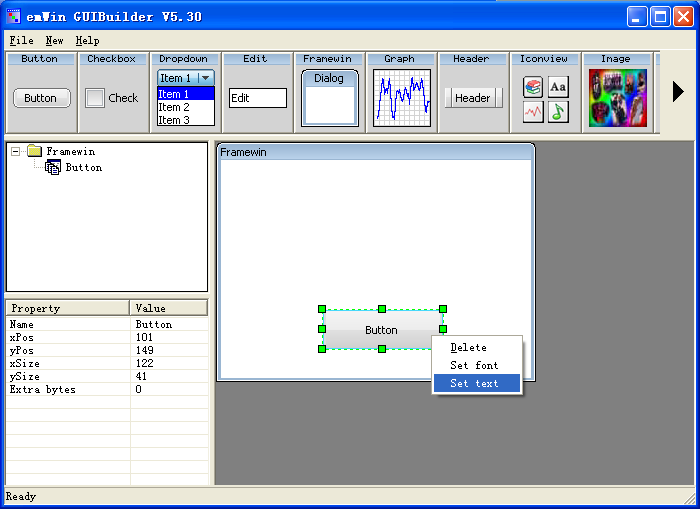Select the Button widget on the canvas

coord(381,330)
